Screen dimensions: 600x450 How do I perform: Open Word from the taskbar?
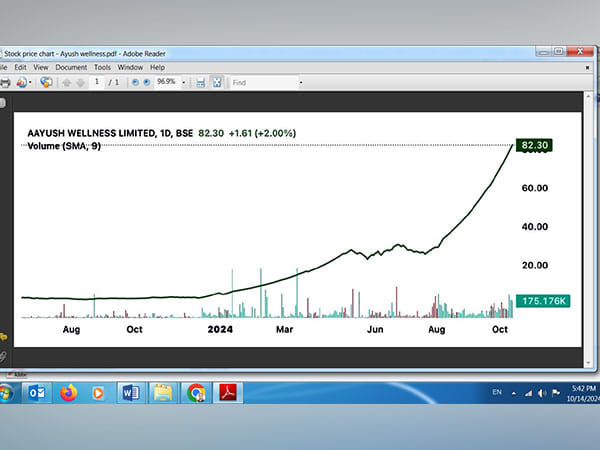click(131, 393)
